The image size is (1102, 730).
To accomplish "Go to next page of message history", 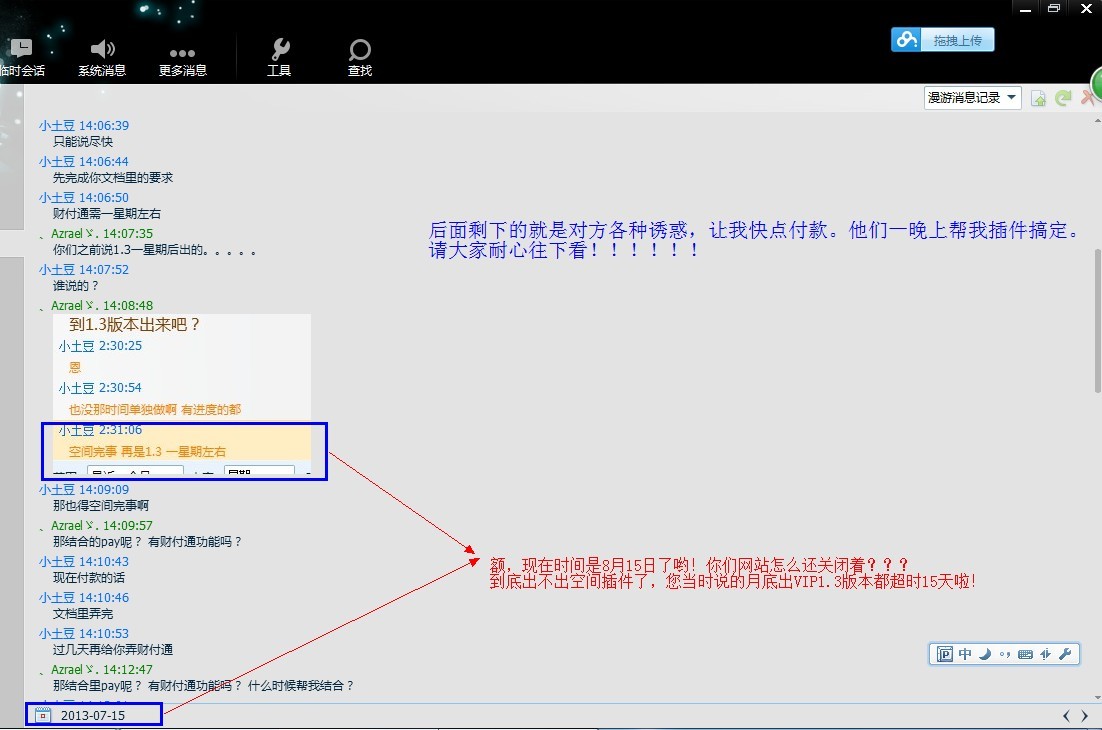I will tap(1084, 716).
